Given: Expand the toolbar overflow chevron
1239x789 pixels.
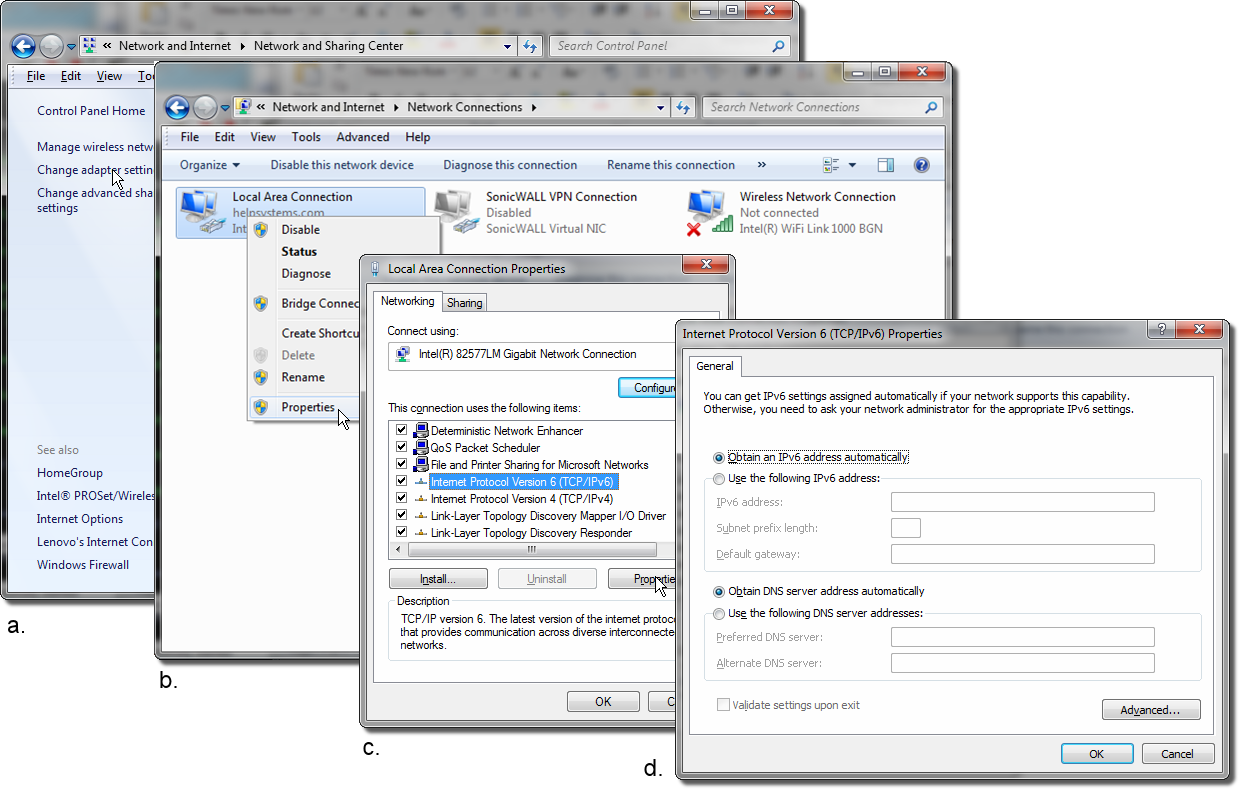Looking at the screenshot, I should [x=762, y=165].
